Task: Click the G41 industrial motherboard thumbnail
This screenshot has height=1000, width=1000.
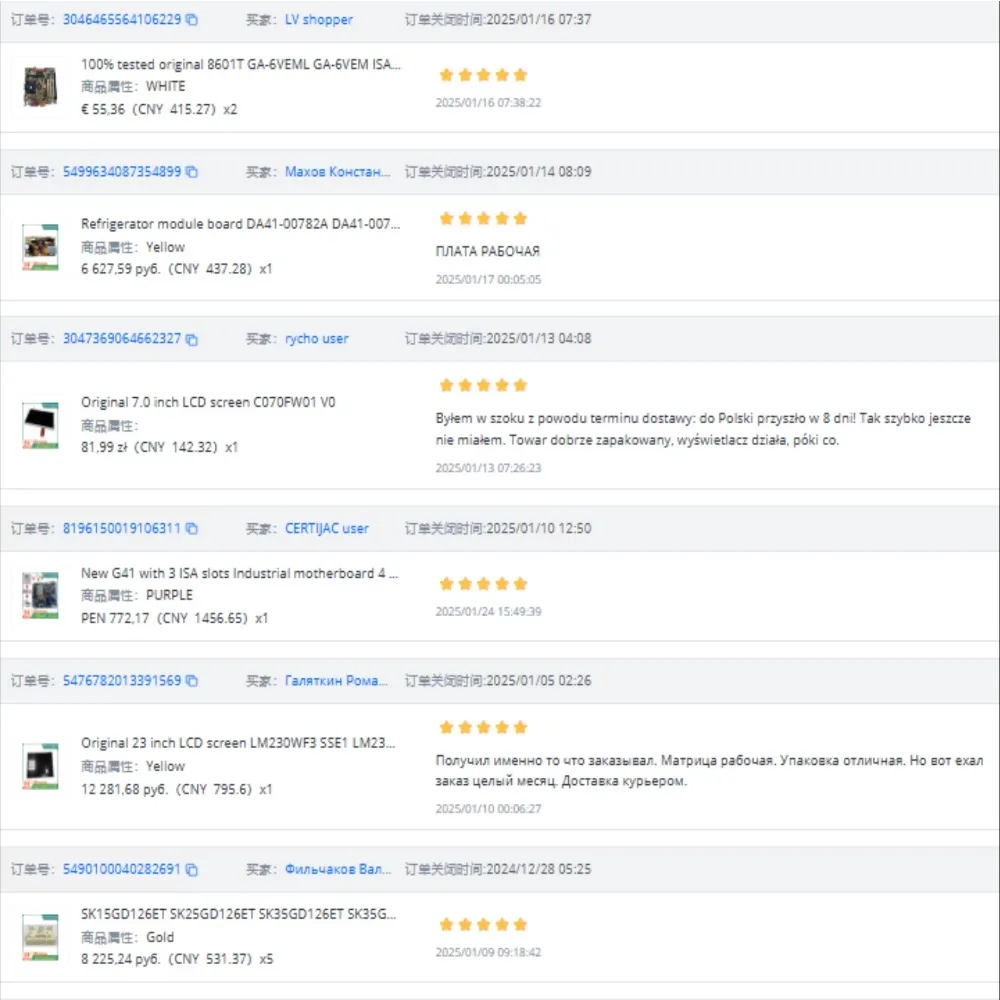Action: 40,596
